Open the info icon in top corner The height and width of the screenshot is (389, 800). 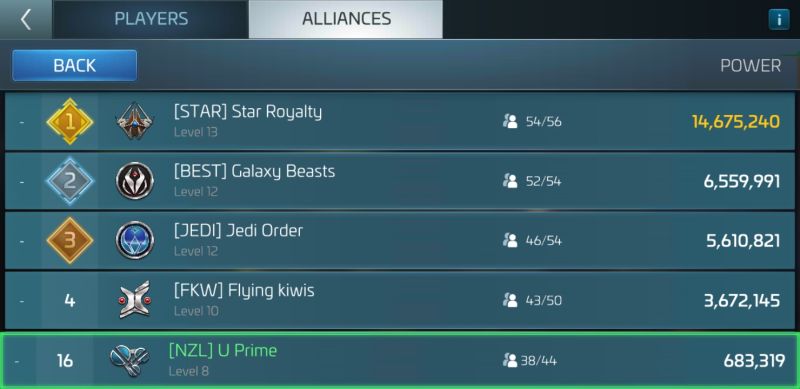(x=779, y=20)
